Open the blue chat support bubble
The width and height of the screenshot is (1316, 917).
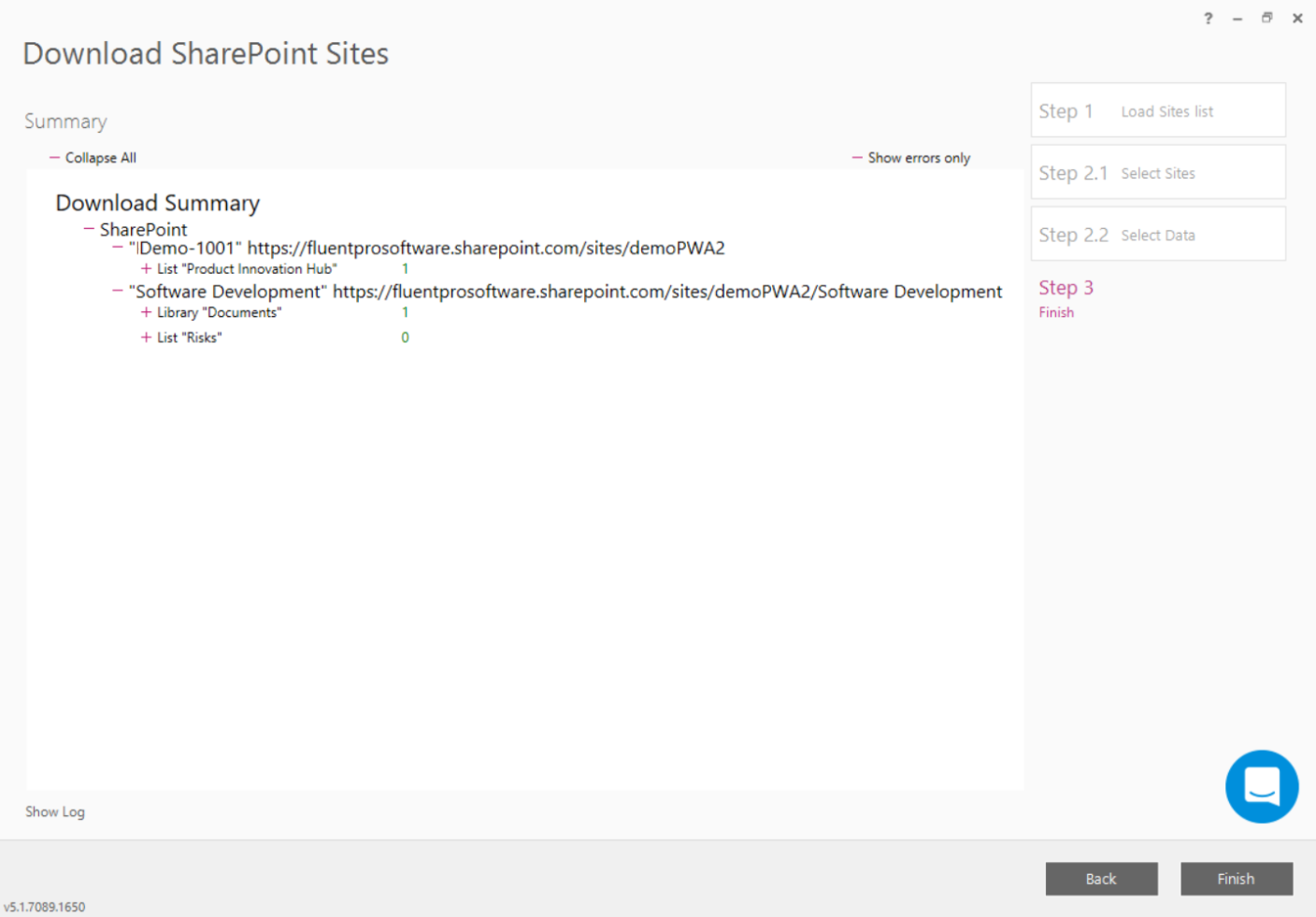1261,786
